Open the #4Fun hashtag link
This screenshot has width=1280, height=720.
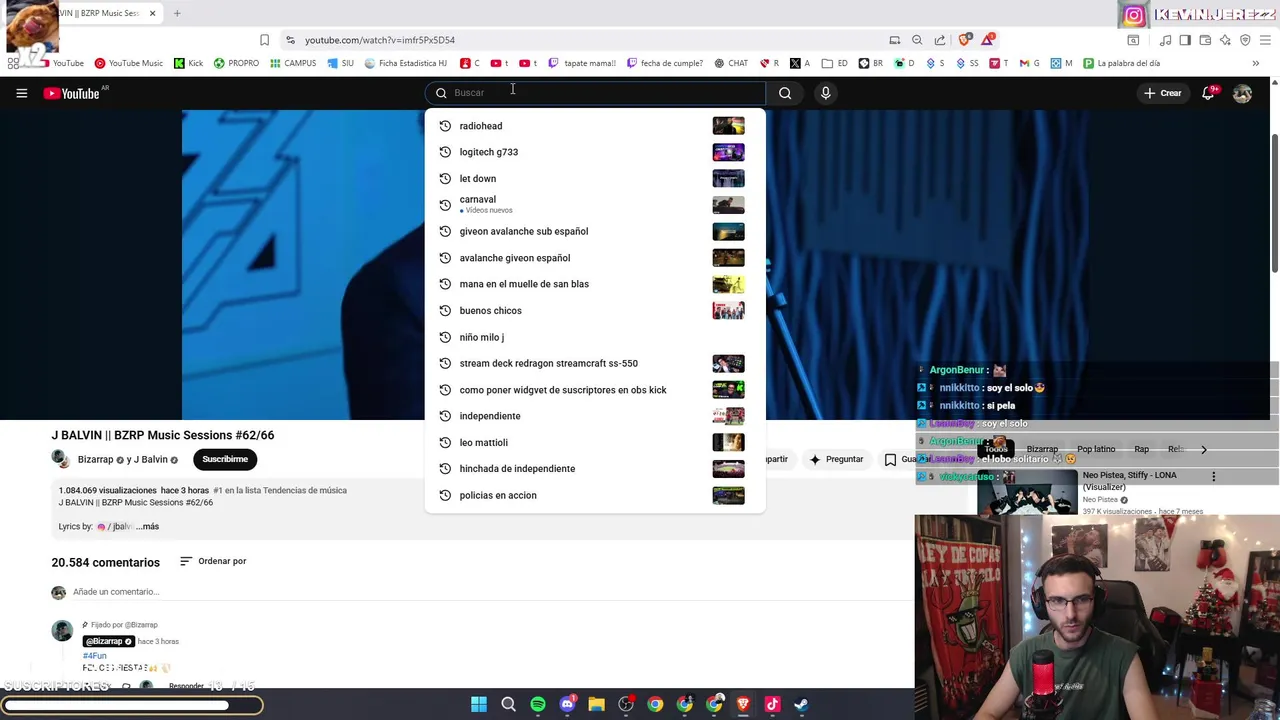click(94, 656)
